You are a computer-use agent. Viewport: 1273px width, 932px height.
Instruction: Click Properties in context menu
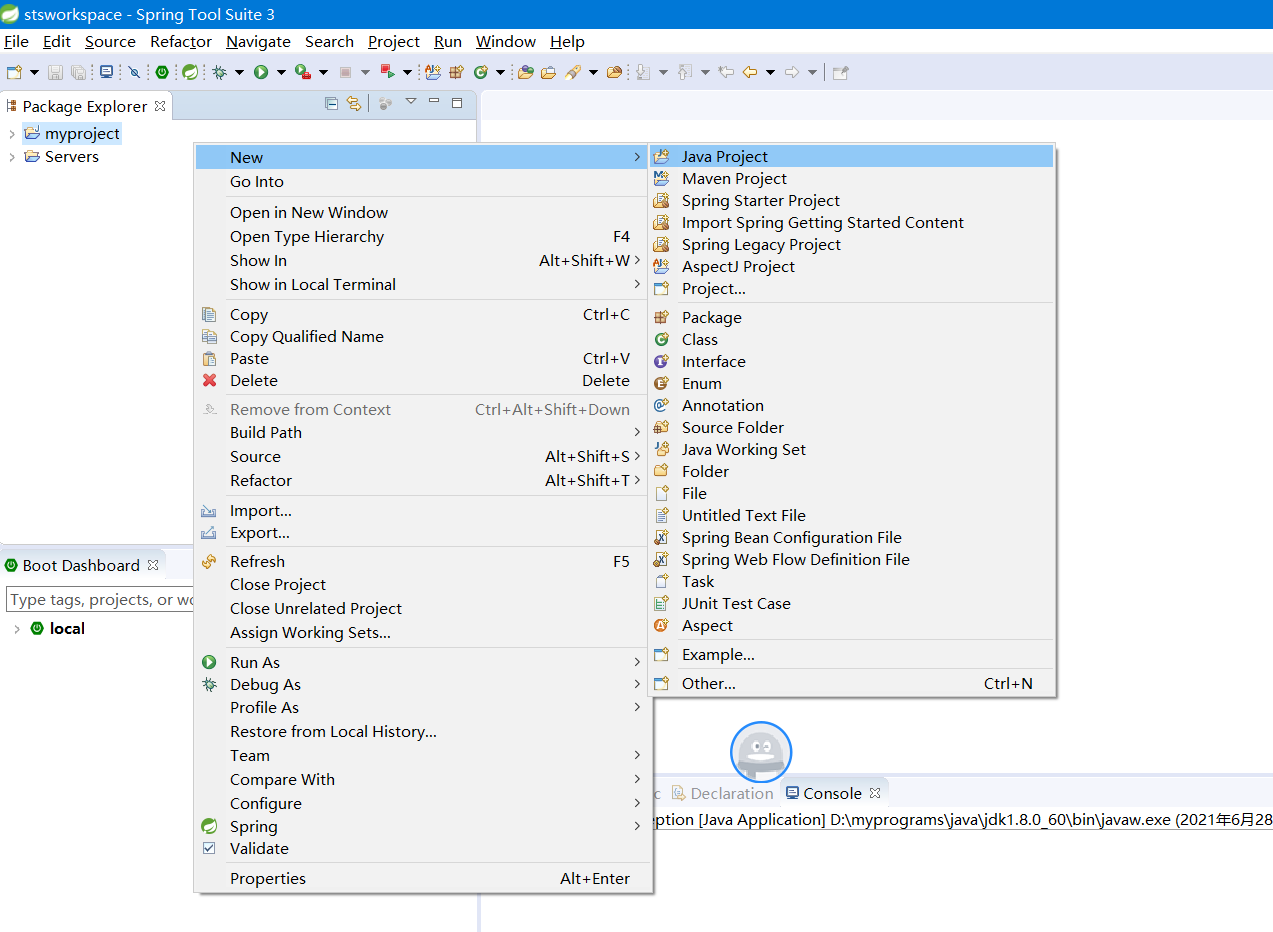coord(422,878)
